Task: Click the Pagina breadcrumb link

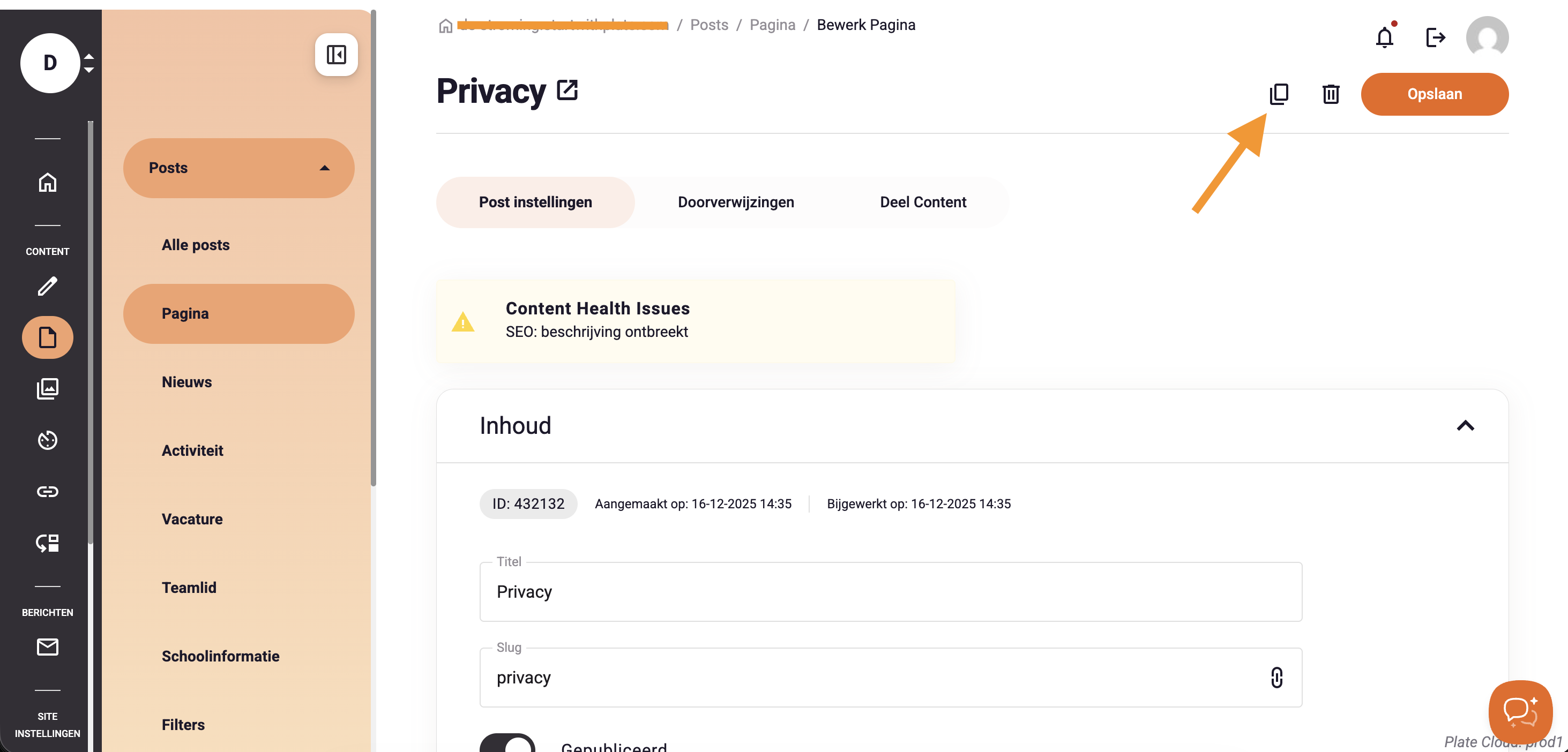Action: point(772,25)
